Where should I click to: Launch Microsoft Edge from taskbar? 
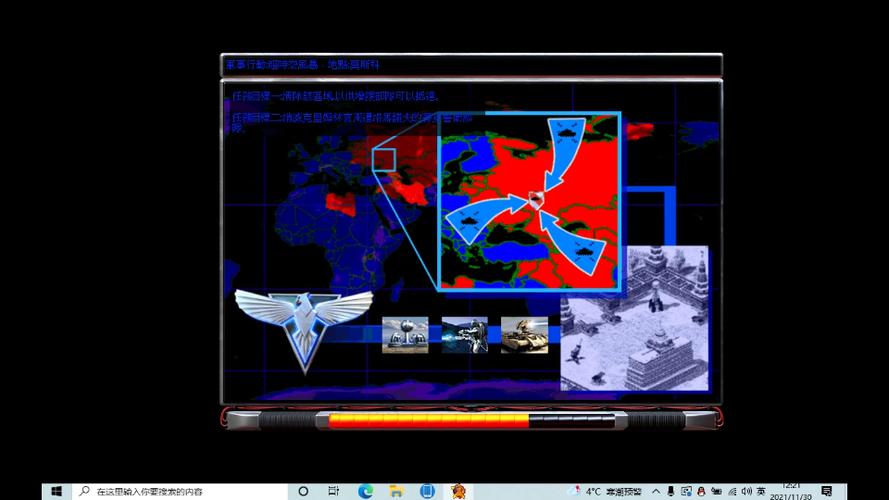tap(365, 492)
